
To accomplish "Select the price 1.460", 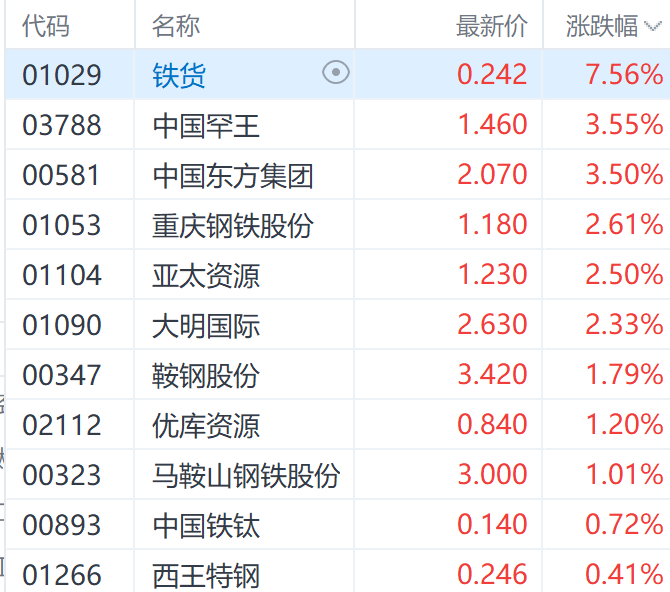I will coord(492,124).
